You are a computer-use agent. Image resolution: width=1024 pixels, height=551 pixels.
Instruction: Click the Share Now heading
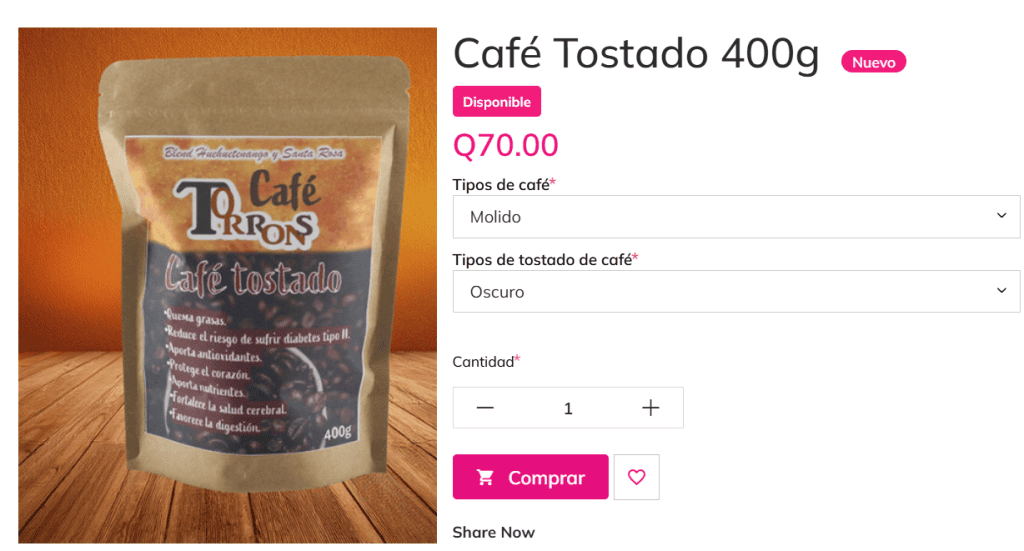[x=494, y=533]
